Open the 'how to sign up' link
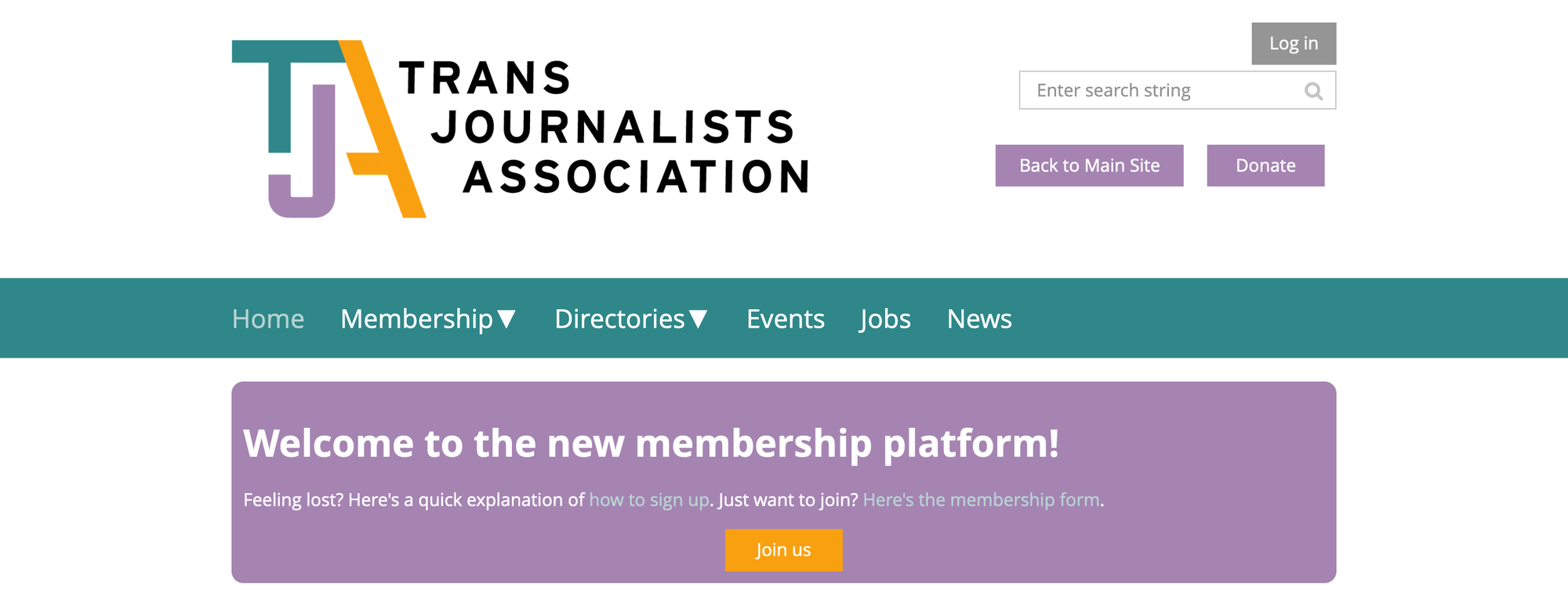Screen dimensions: 1568x595 point(648,499)
